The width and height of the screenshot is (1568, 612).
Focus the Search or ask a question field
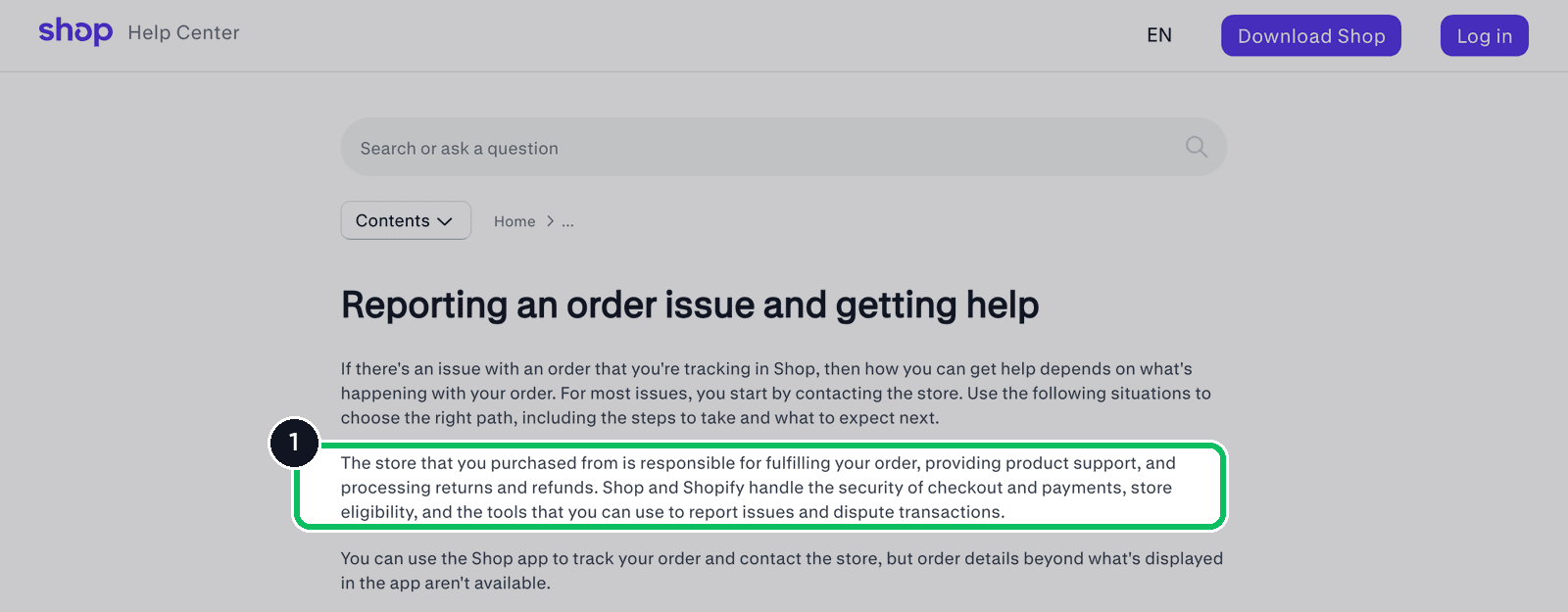pyautogui.click(x=784, y=147)
